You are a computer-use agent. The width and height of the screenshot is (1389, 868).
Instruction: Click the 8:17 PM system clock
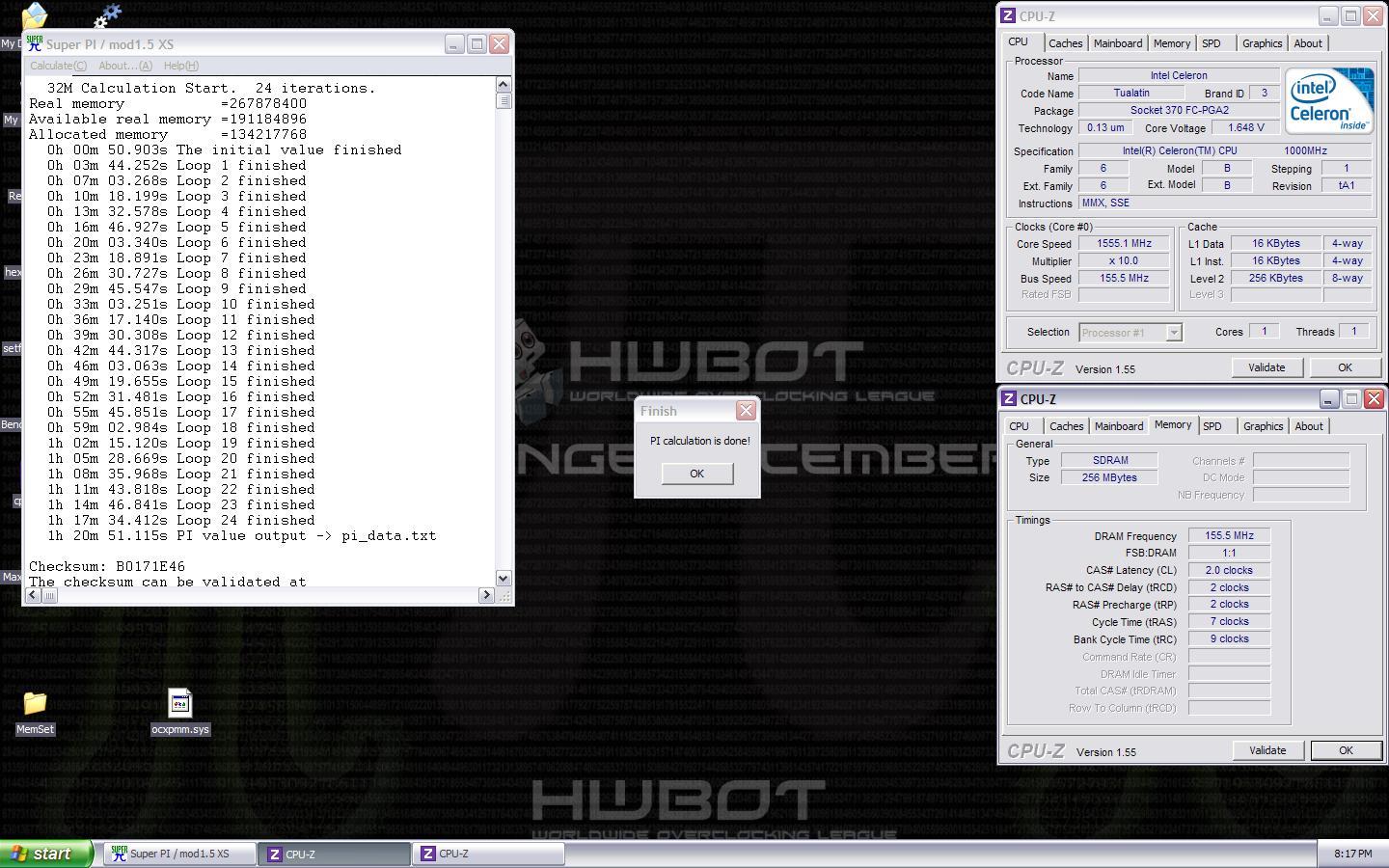pos(1352,854)
